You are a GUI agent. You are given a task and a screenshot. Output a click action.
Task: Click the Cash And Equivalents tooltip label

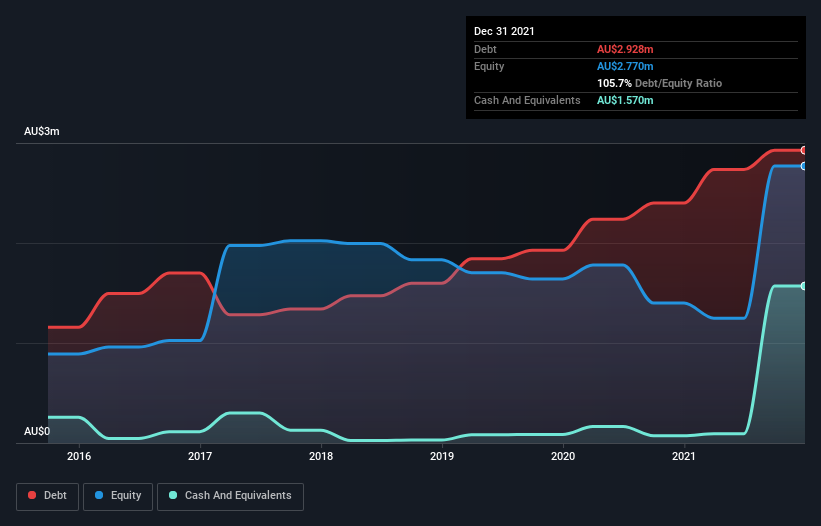[x=527, y=100]
